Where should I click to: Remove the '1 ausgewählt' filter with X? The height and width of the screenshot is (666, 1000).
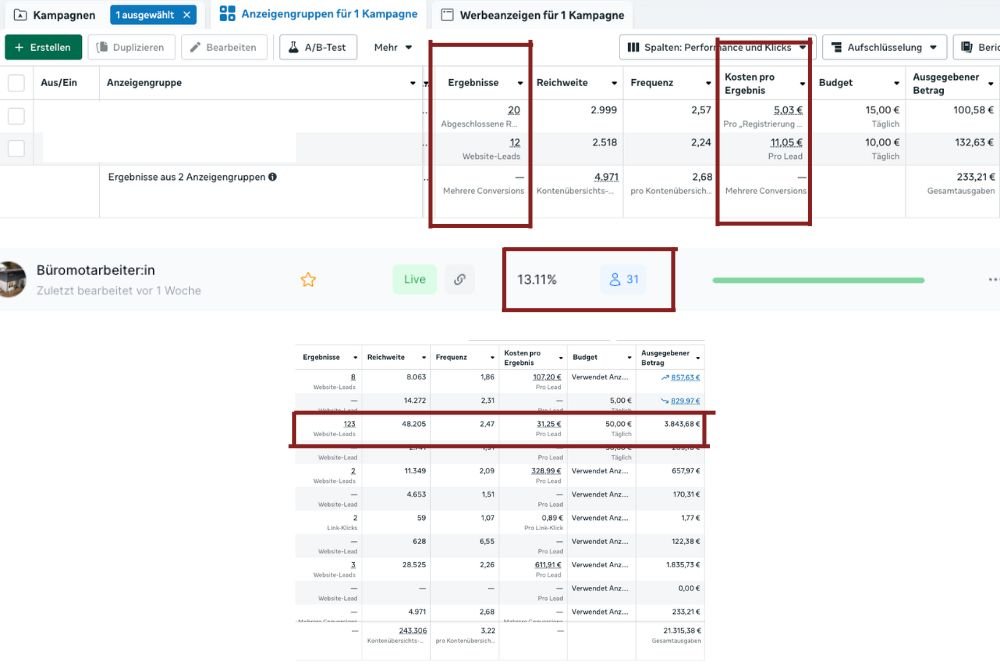click(x=187, y=15)
